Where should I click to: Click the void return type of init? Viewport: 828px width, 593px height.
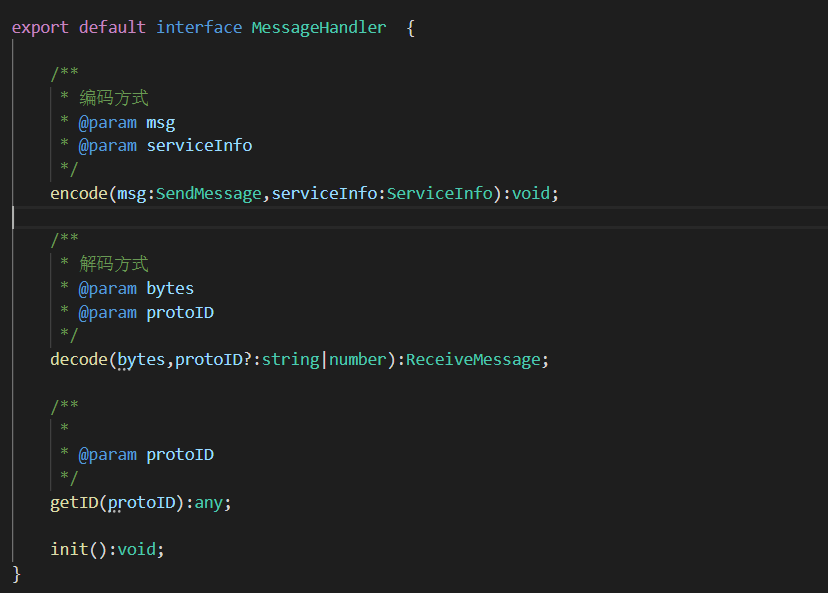coord(137,549)
